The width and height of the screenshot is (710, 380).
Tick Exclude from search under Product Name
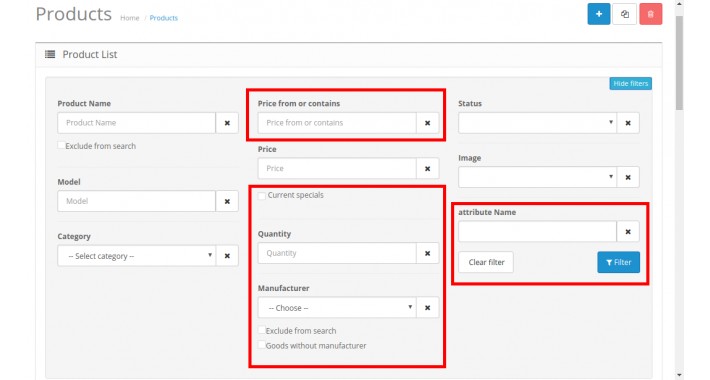pos(61,145)
